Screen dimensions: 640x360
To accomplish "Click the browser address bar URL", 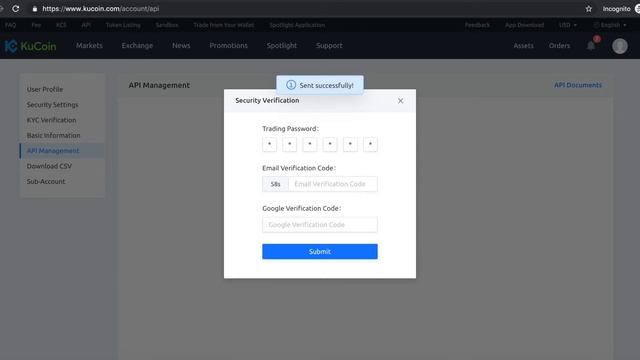I will point(100,9).
